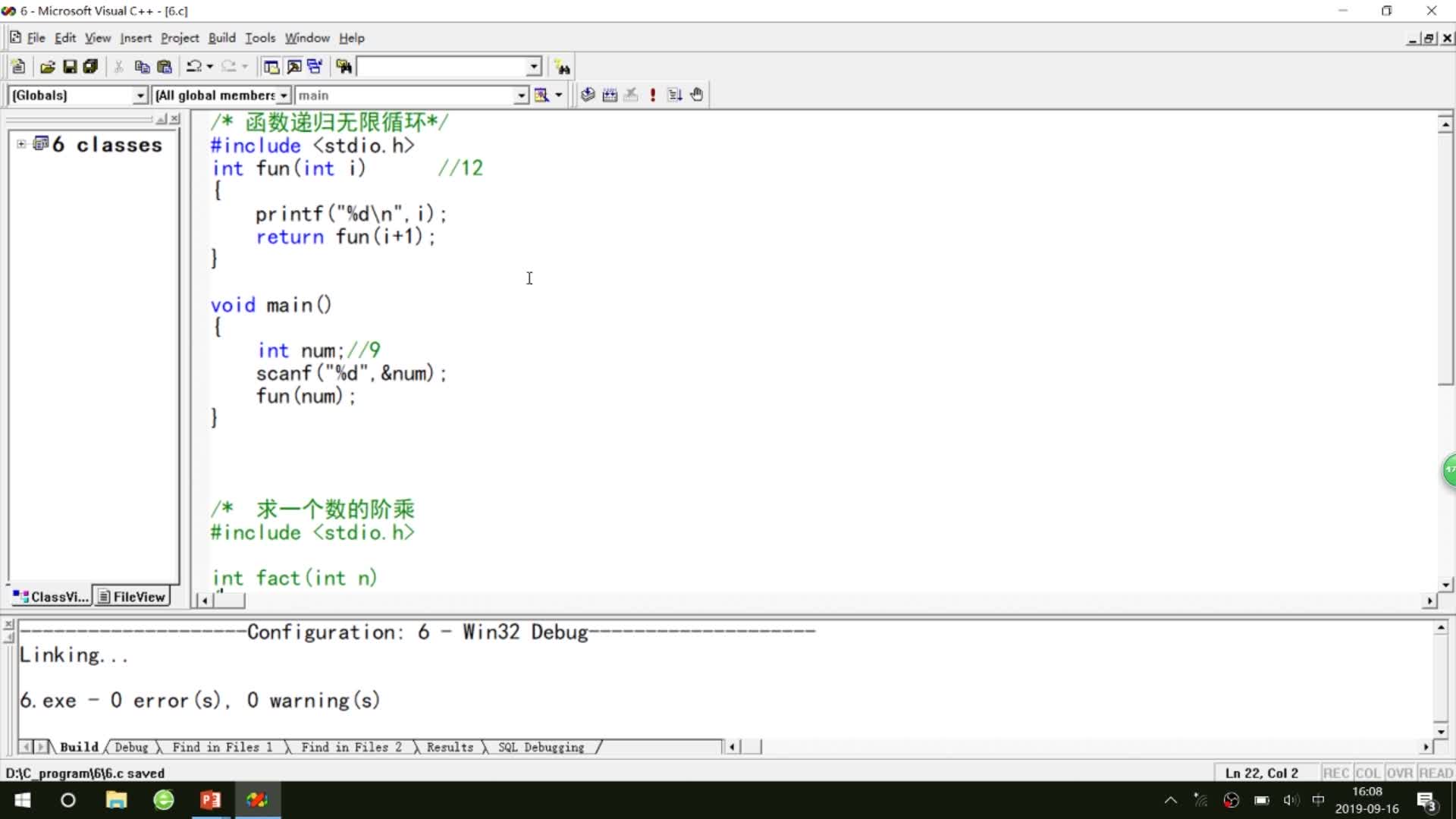
Task: Open PowerPoint from the Windows taskbar
Action: click(x=210, y=800)
